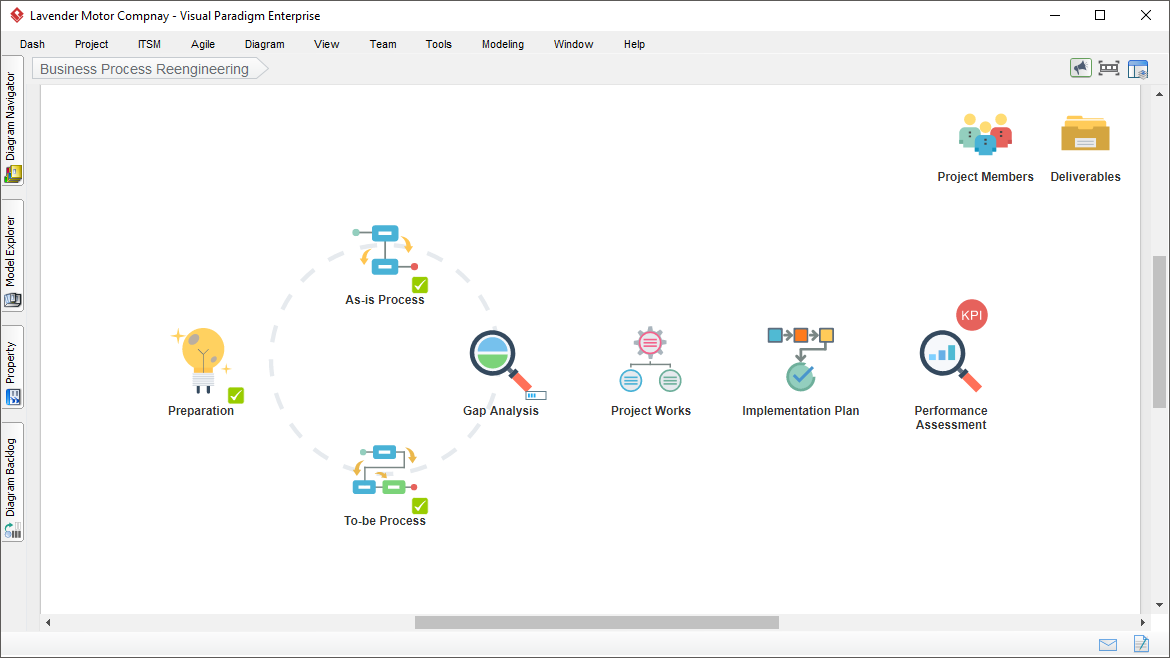1170x658 pixels.
Task: Minimize the Visual Paradigm window
Action: coord(1054,15)
